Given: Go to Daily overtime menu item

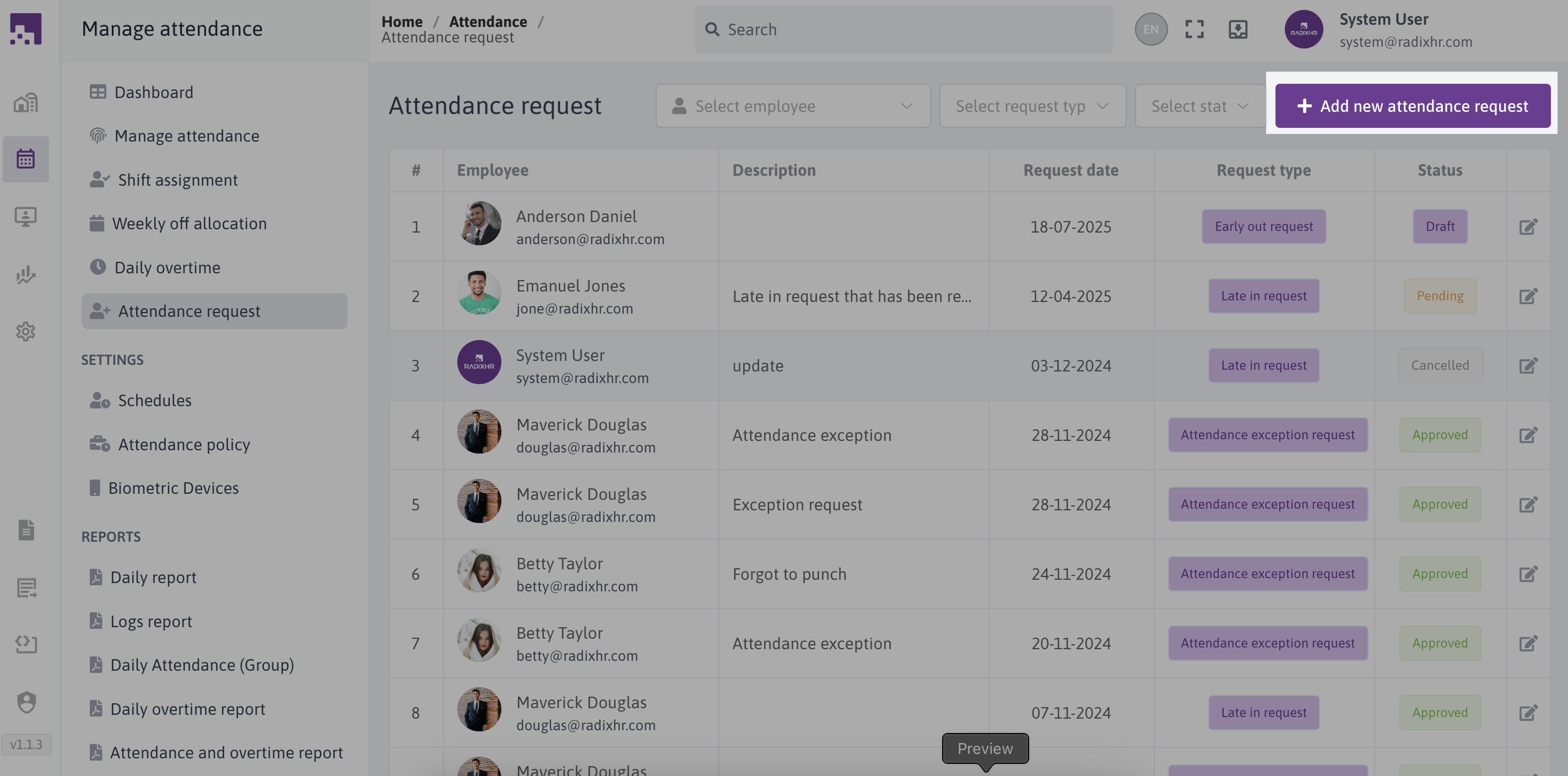Looking at the screenshot, I should pyautogui.click(x=167, y=267).
